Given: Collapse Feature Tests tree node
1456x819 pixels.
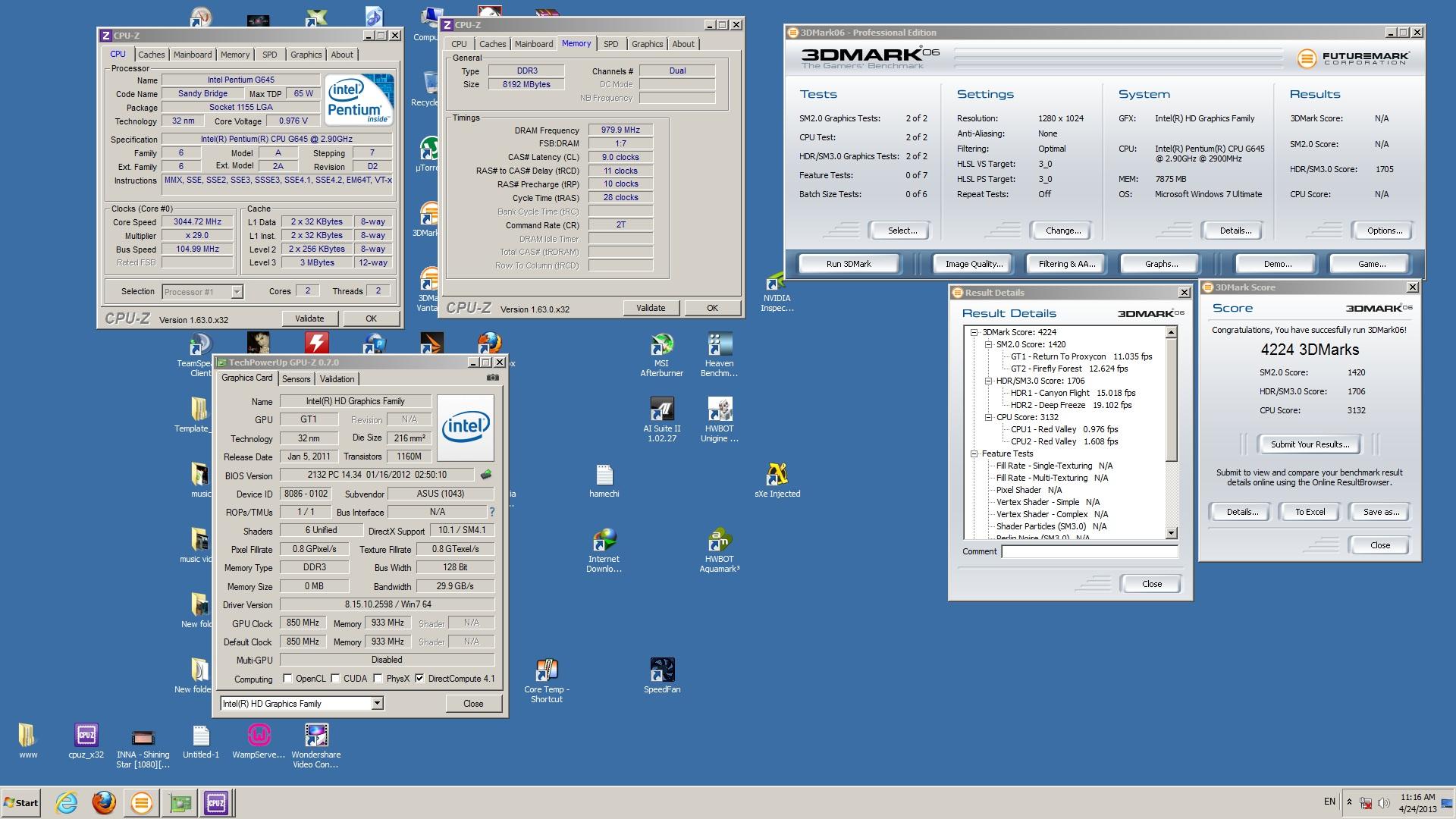Looking at the screenshot, I should [x=974, y=453].
